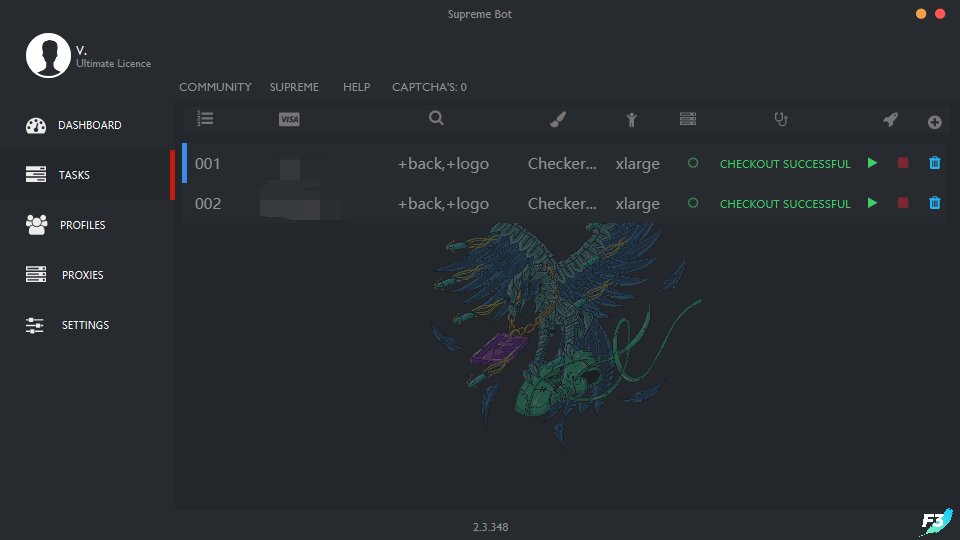Image resolution: width=960 pixels, height=540 pixels.
Task: Click the Tasks list icon in sidebar
Action: click(36, 174)
